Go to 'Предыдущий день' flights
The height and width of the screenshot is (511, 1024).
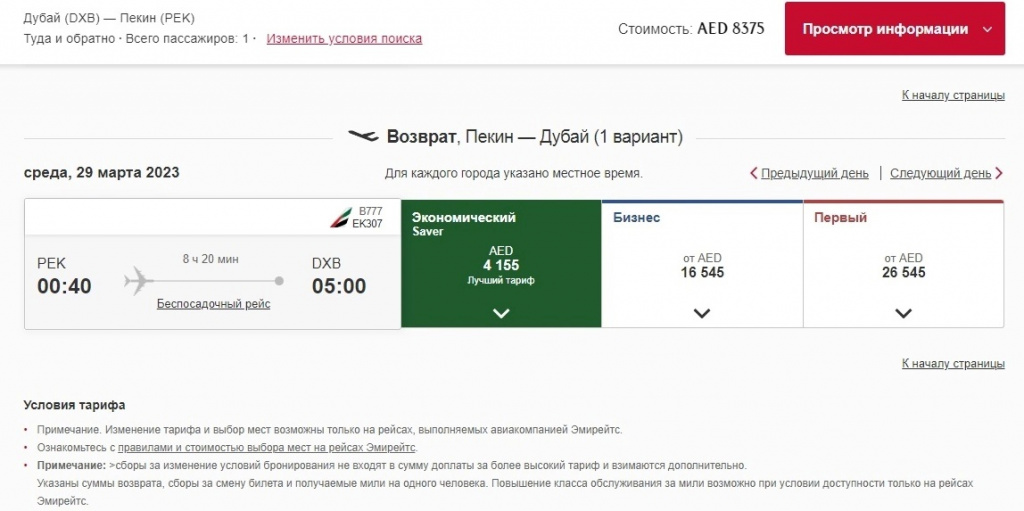[x=814, y=173]
